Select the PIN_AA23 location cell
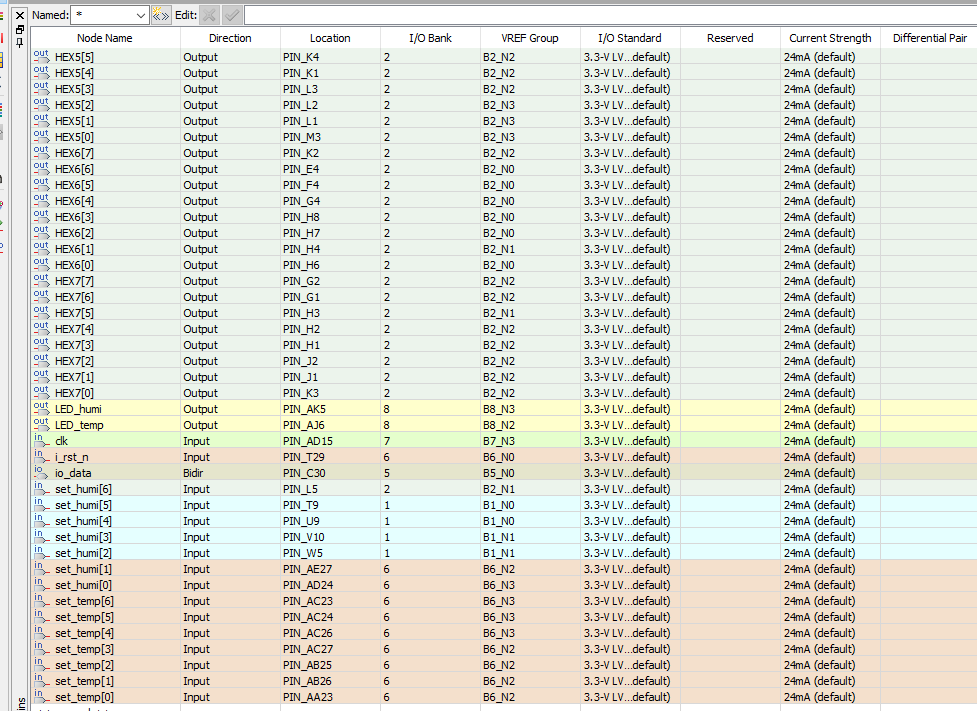The height and width of the screenshot is (711, 977). [330, 697]
